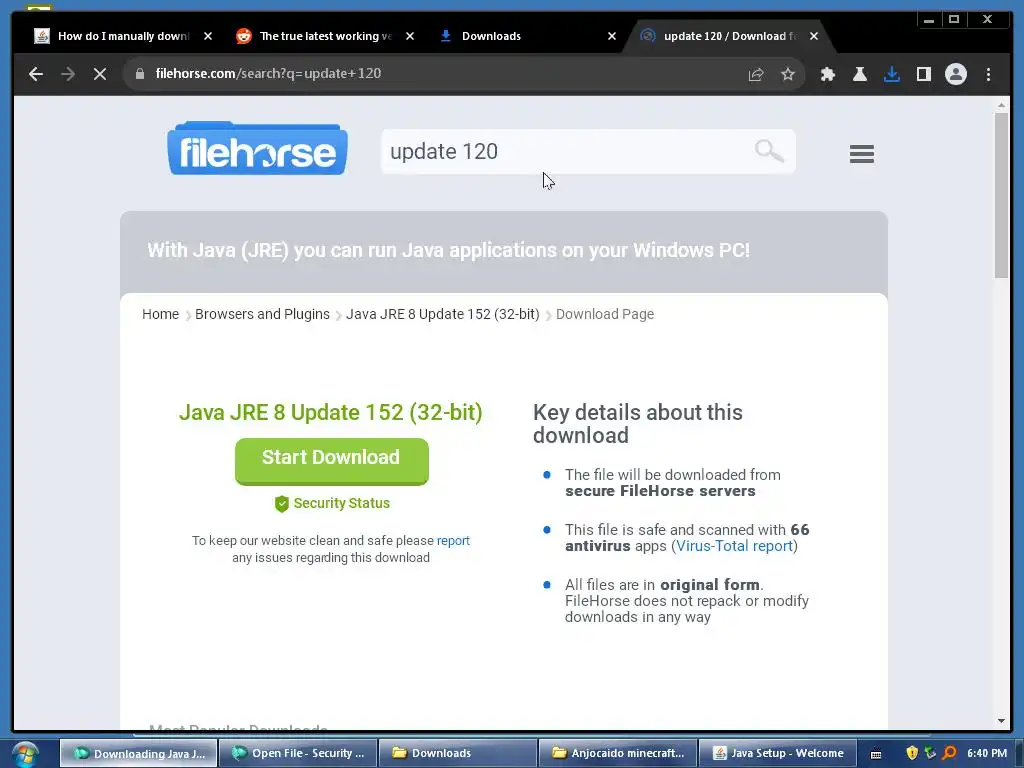
Task: Open Java JRE 8 Update 152 breadcrumb
Action: coord(442,314)
